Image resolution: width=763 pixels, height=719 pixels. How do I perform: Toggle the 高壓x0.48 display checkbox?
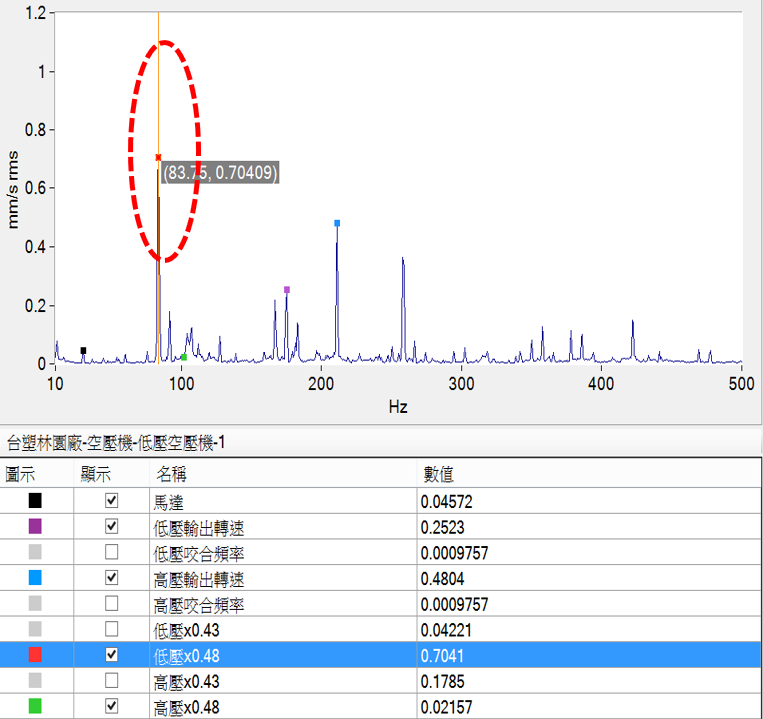point(112,708)
